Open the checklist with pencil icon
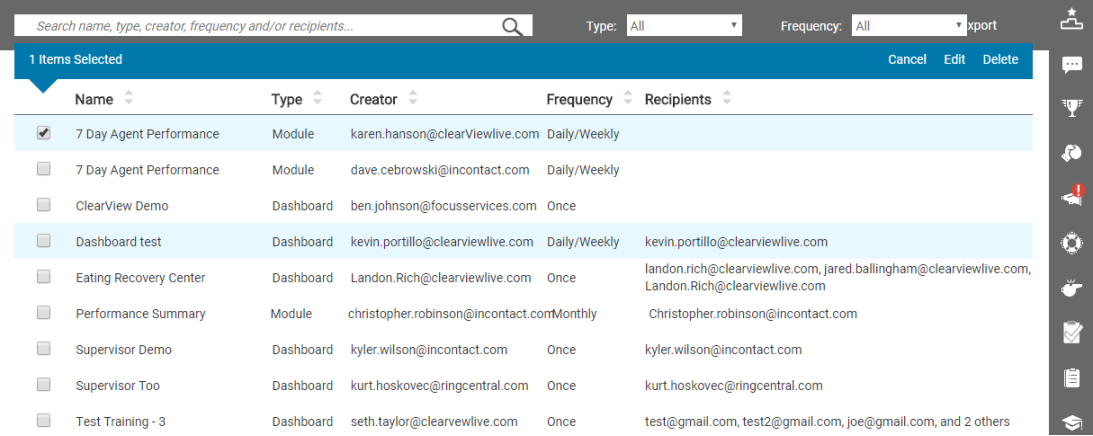Screen dimensions: 1093x436 tap(1071, 333)
